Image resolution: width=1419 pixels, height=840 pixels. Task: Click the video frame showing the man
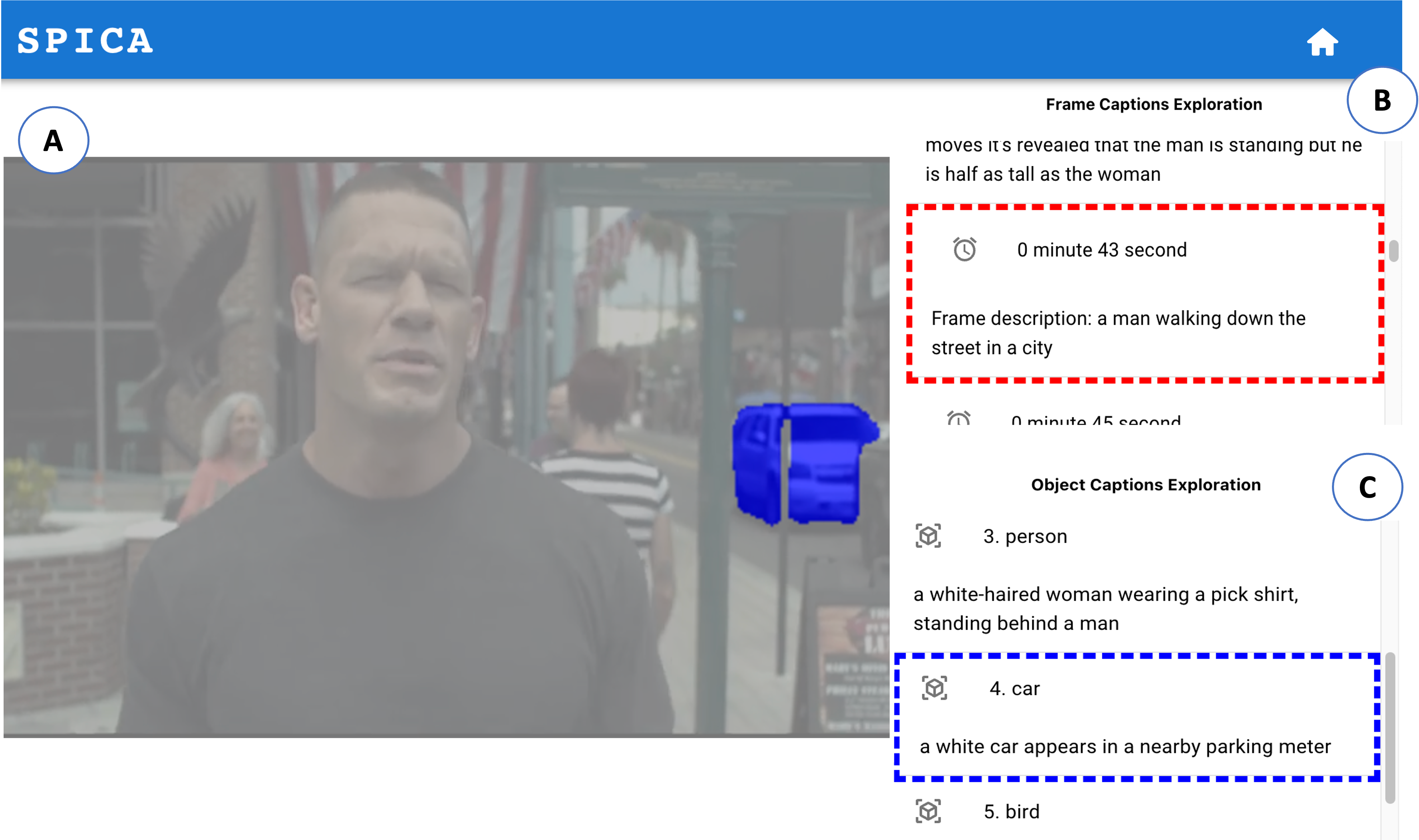(396, 396)
